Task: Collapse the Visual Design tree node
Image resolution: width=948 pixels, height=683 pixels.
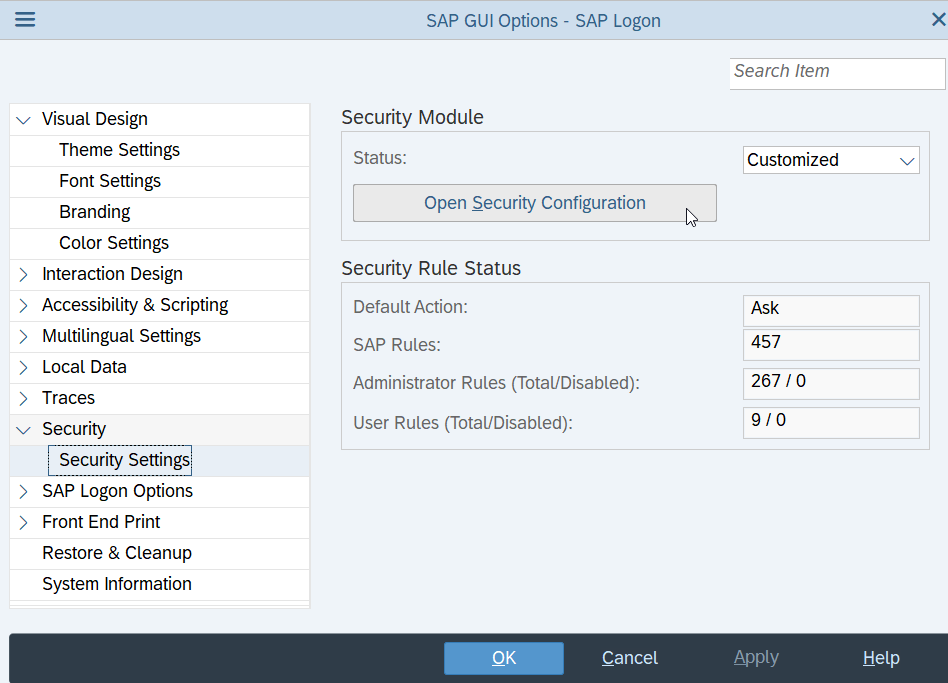Action: [24, 120]
